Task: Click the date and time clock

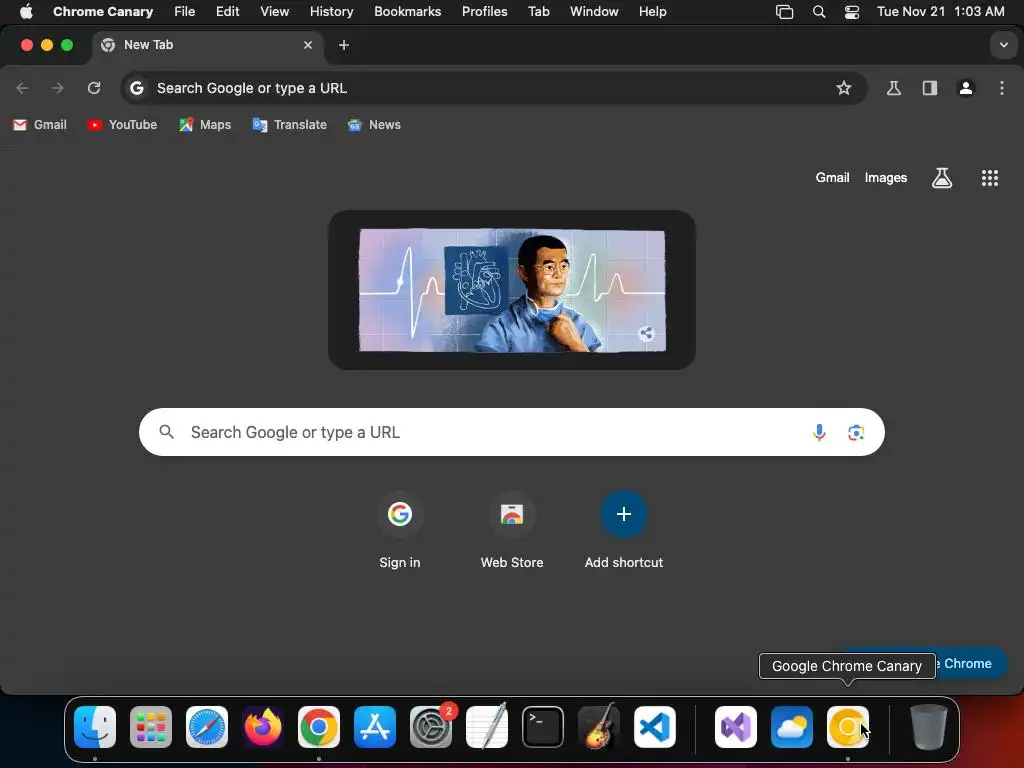Action: click(940, 12)
